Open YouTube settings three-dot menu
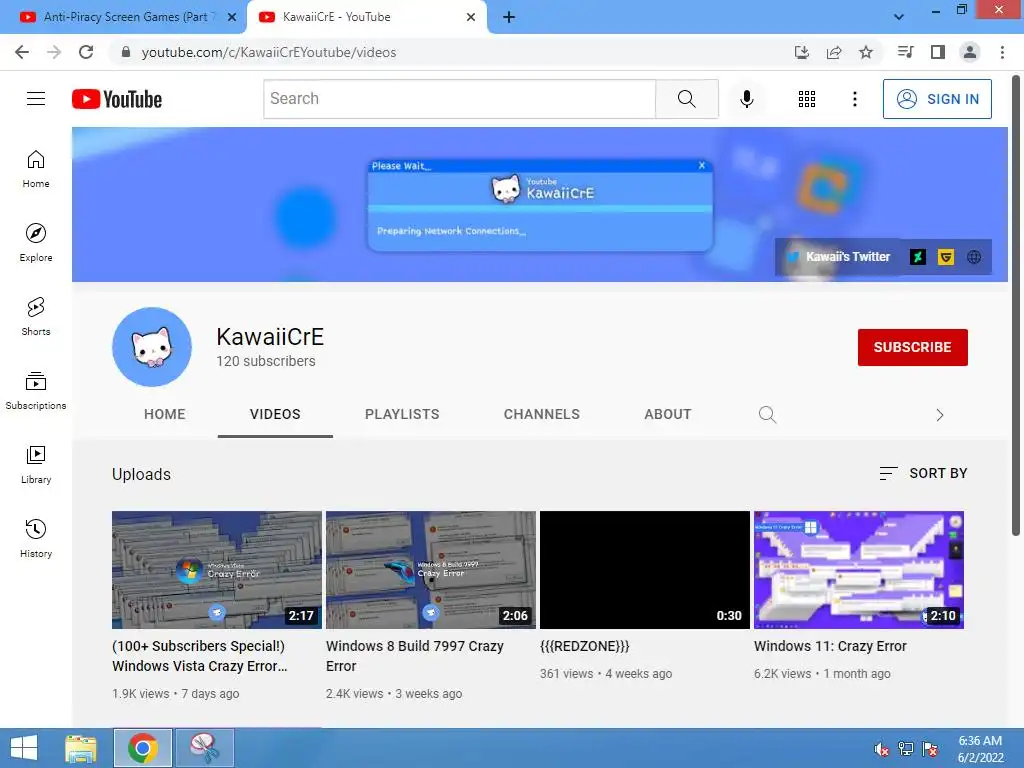 click(x=854, y=99)
